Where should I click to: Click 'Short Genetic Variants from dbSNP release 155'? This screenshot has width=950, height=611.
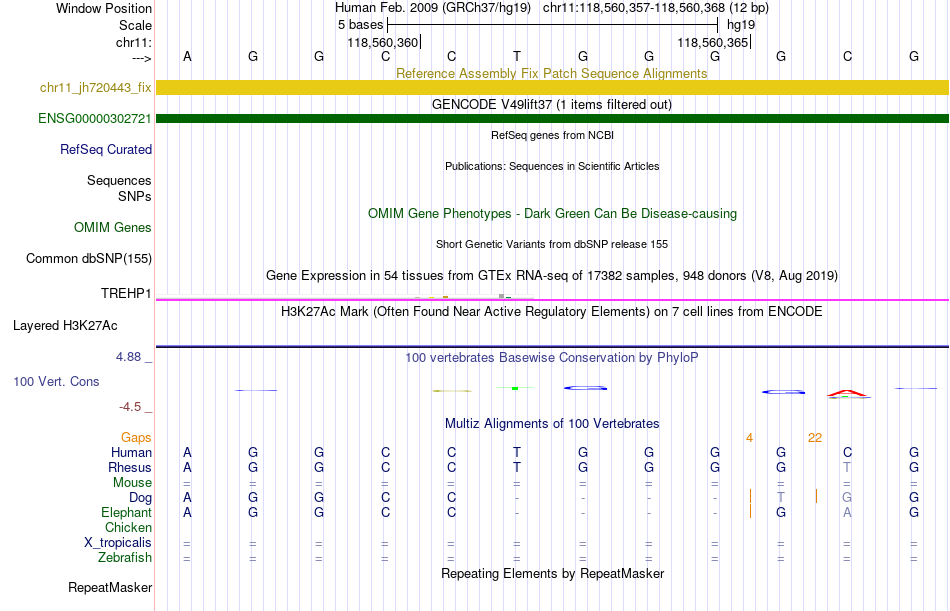(552, 244)
